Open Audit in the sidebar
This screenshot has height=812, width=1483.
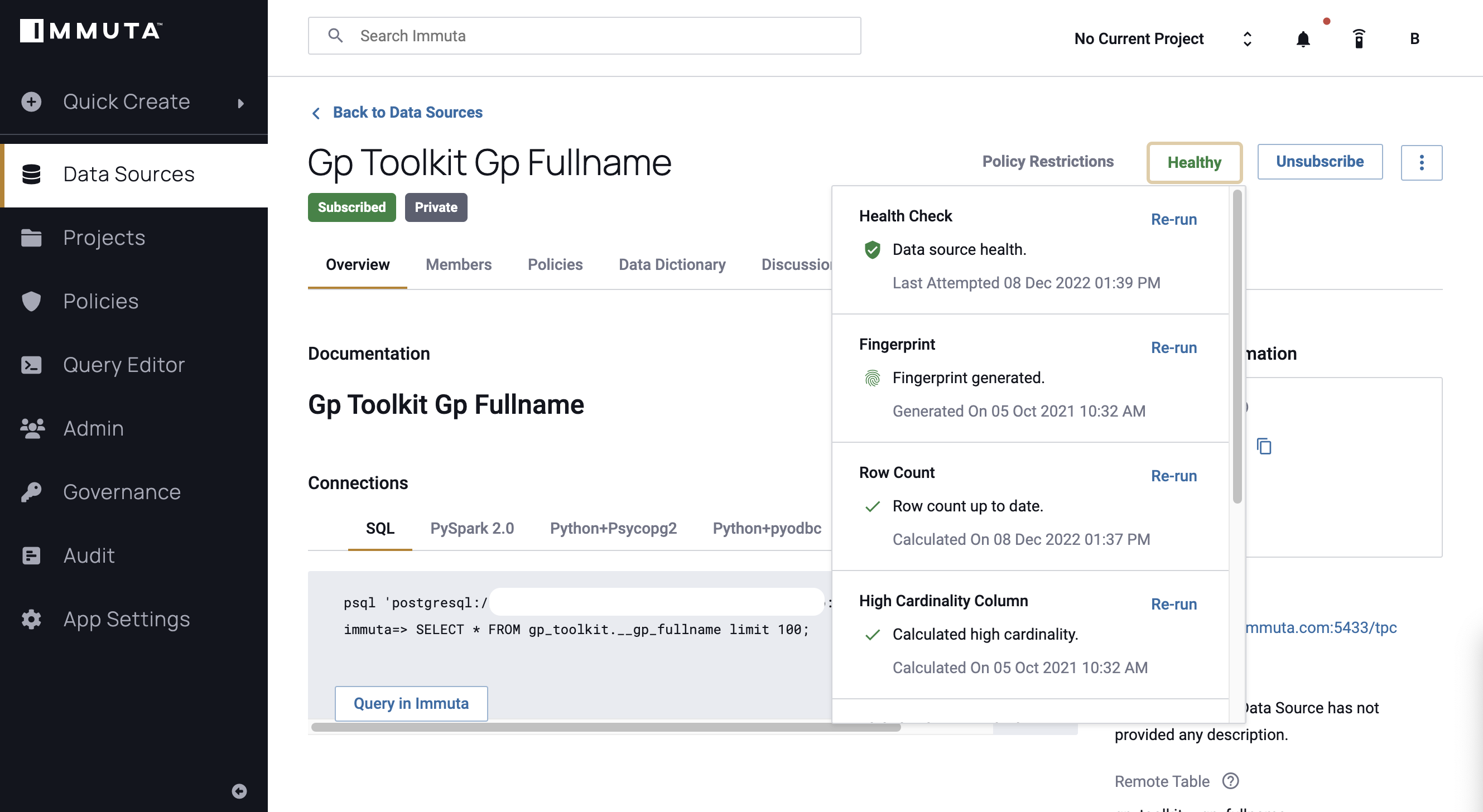point(133,556)
